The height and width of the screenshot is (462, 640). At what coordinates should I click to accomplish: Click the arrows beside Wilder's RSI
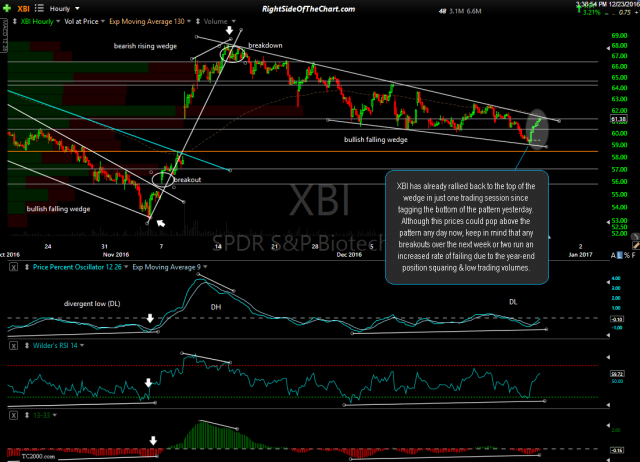coord(27,346)
